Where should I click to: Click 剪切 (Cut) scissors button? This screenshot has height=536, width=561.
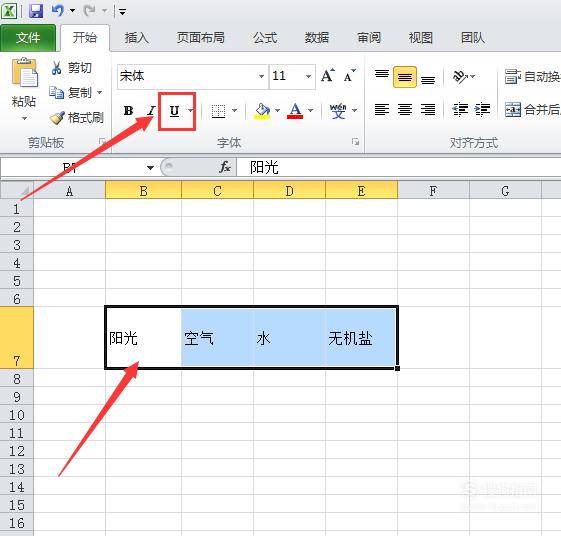pos(71,68)
